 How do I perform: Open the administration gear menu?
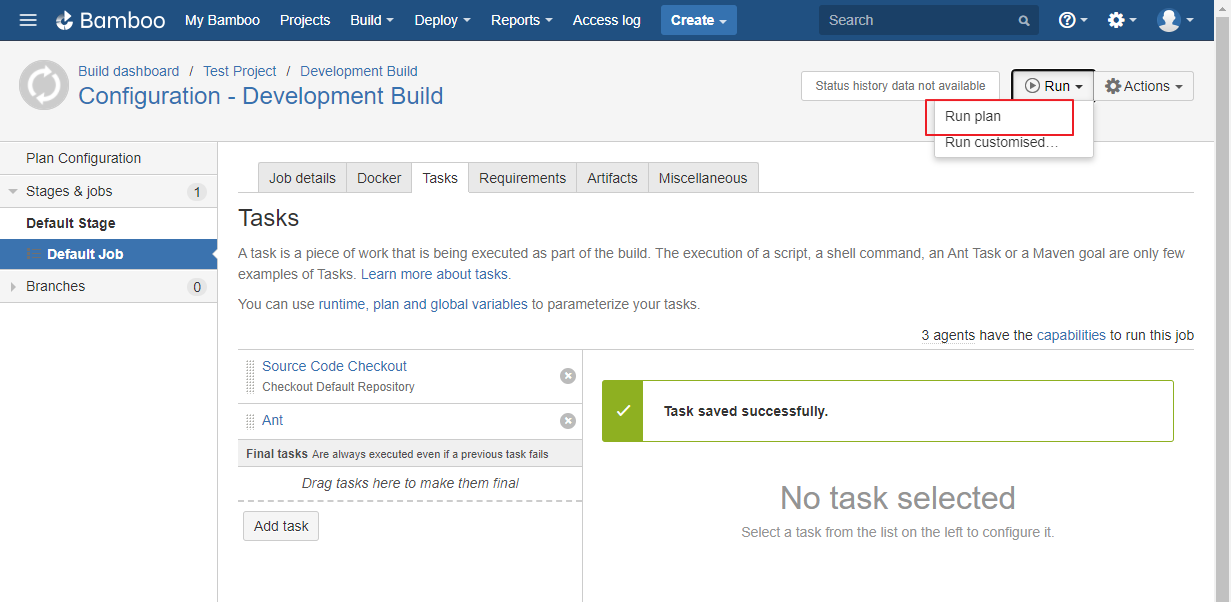coord(1122,20)
